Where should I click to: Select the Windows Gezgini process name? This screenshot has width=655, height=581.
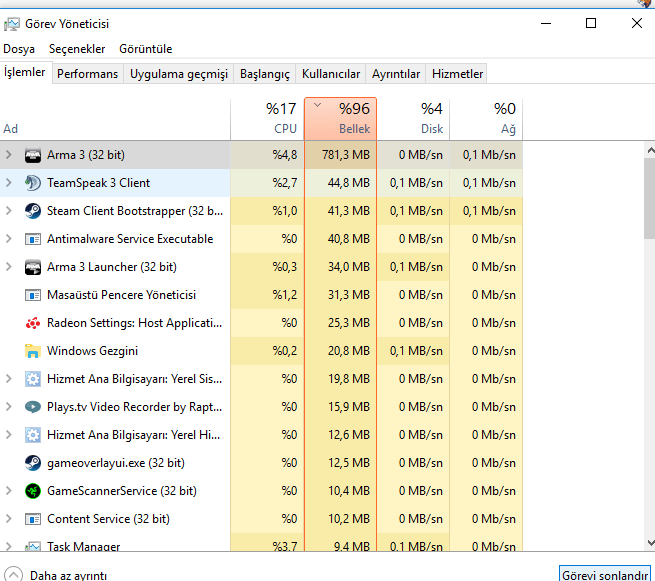point(92,351)
